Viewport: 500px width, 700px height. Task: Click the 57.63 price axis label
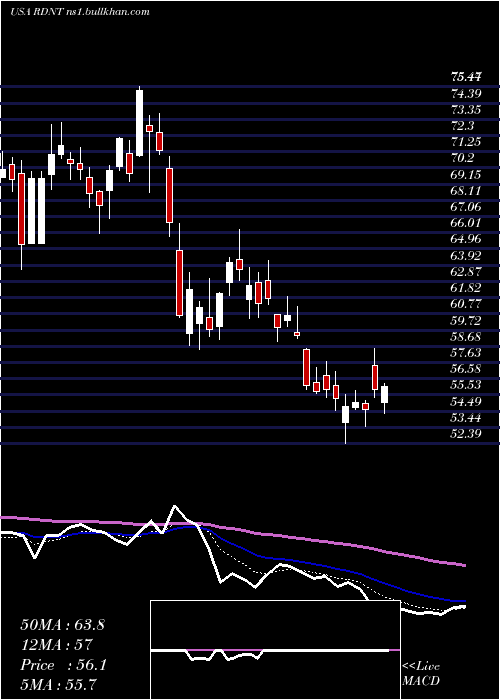pos(466,353)
